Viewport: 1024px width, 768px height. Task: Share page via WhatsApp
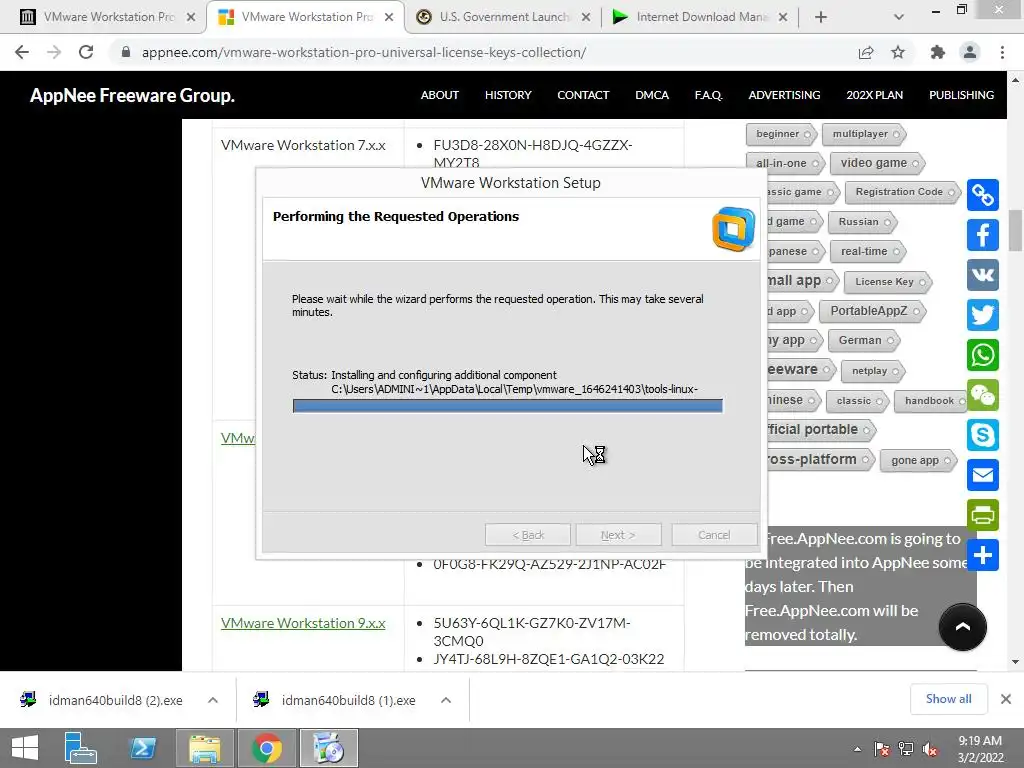pos(983,355)
